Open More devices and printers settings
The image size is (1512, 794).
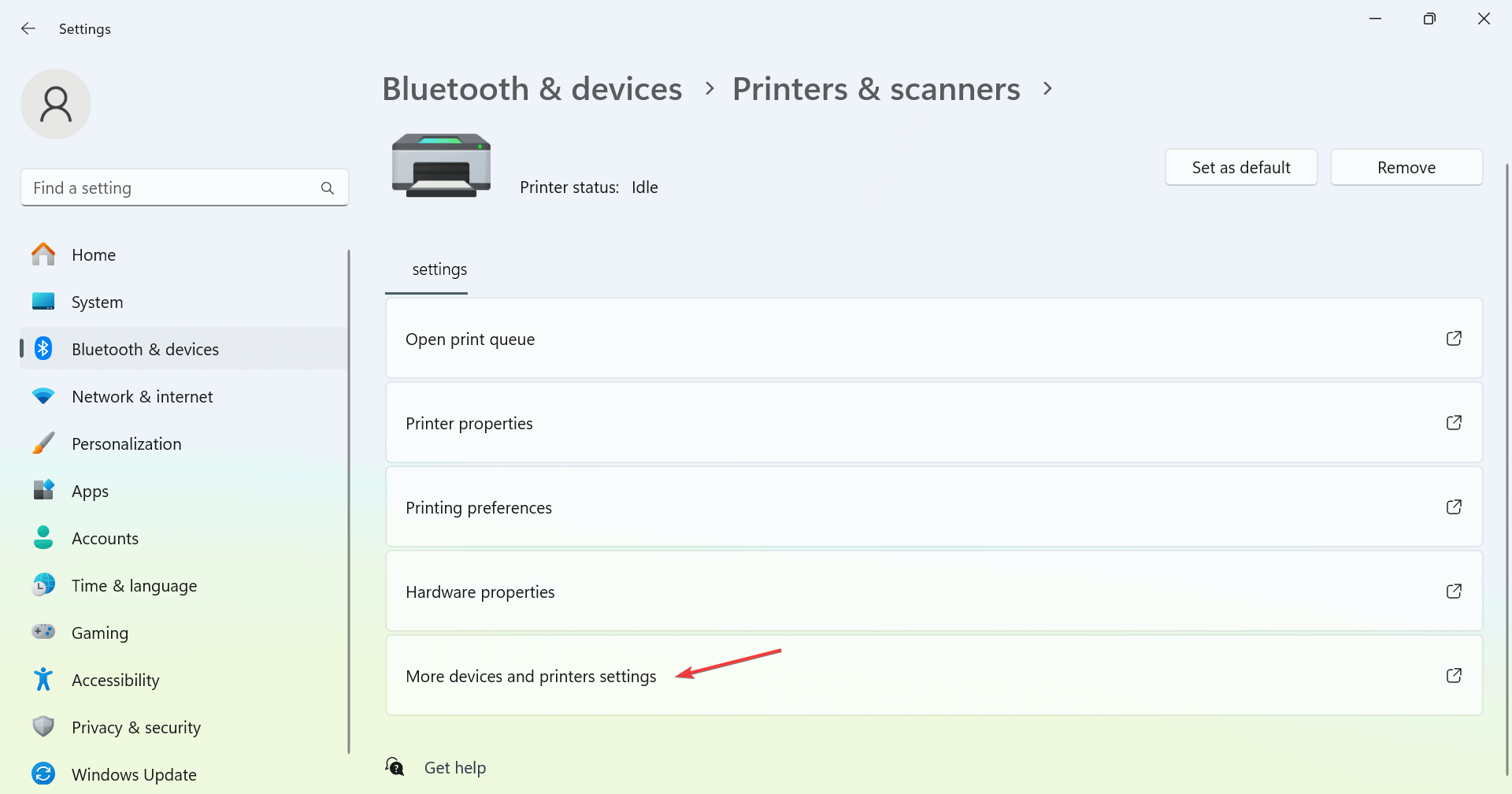[x=934, y=676]
